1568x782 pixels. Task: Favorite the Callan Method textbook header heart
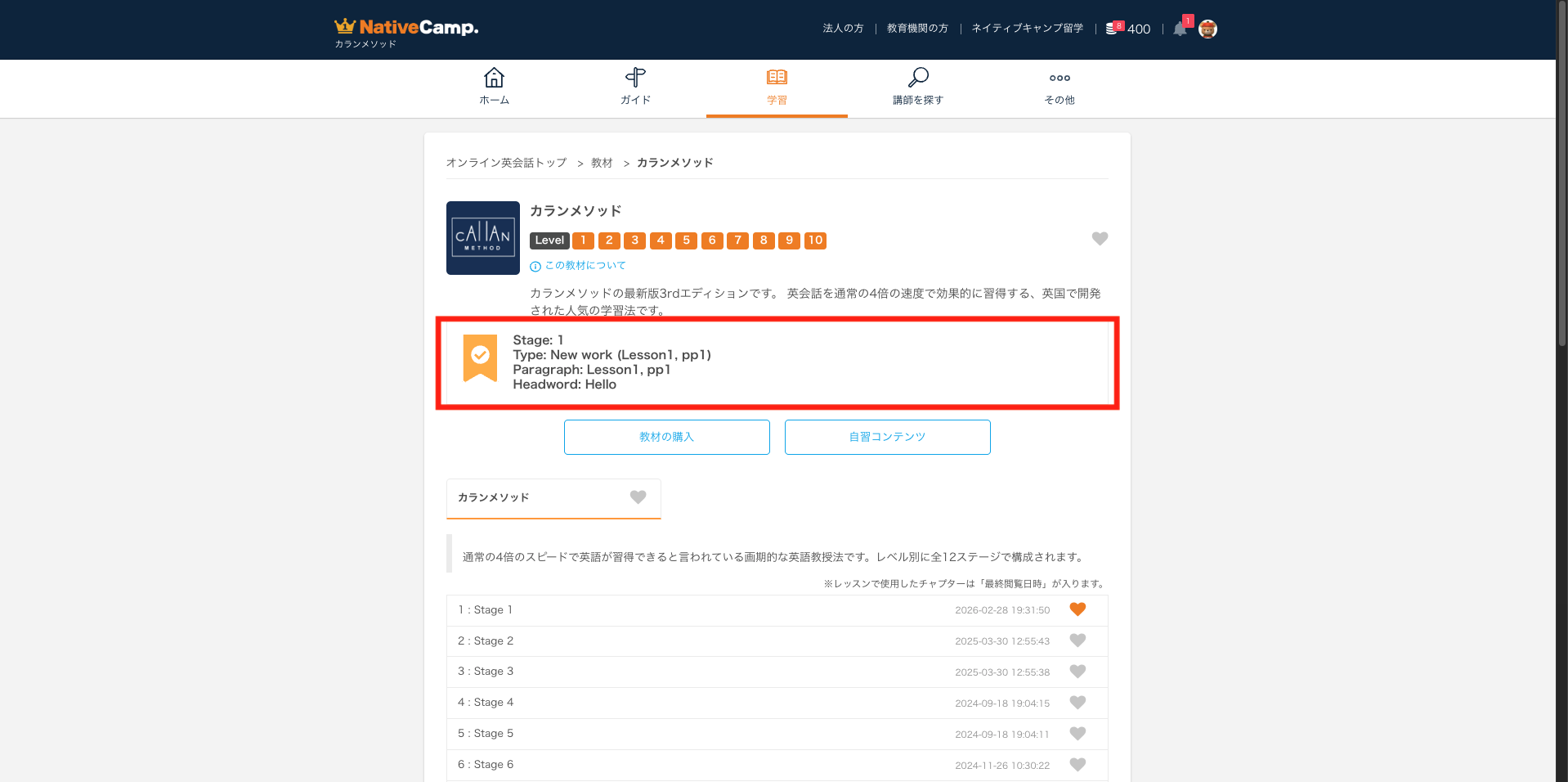1100,239
